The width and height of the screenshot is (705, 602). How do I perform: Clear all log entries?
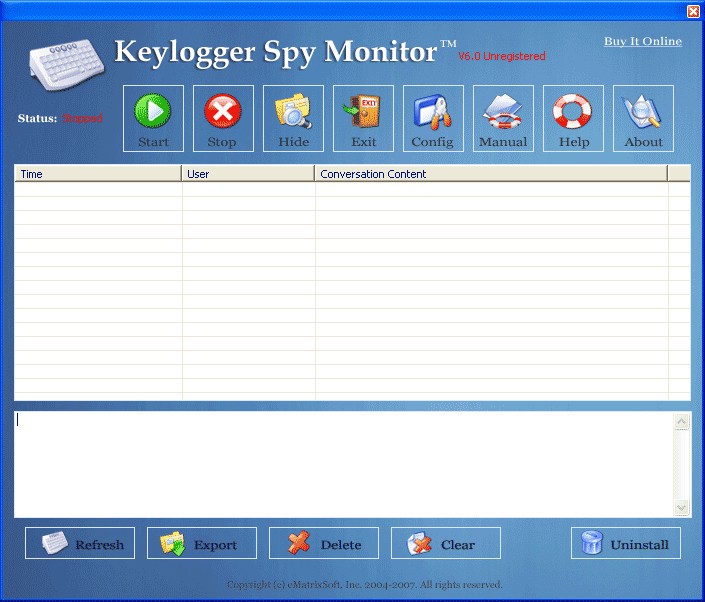[446, 543]
